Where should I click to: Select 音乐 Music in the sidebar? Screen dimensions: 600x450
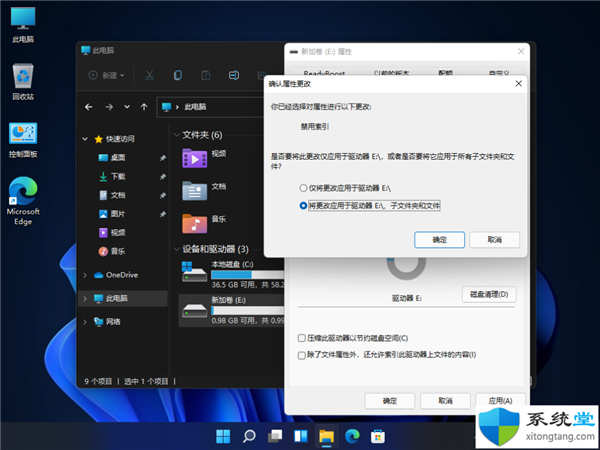(x=117, y=251)
